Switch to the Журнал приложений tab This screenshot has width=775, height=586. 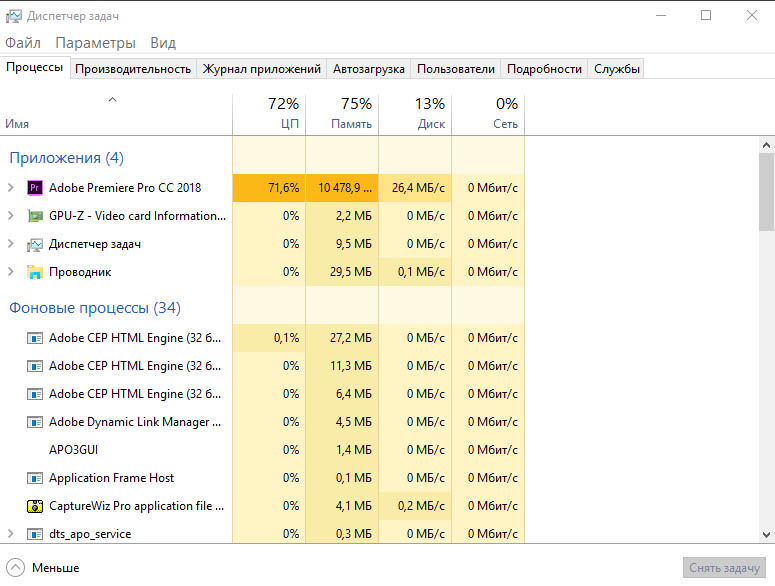[x=261, y=69]
